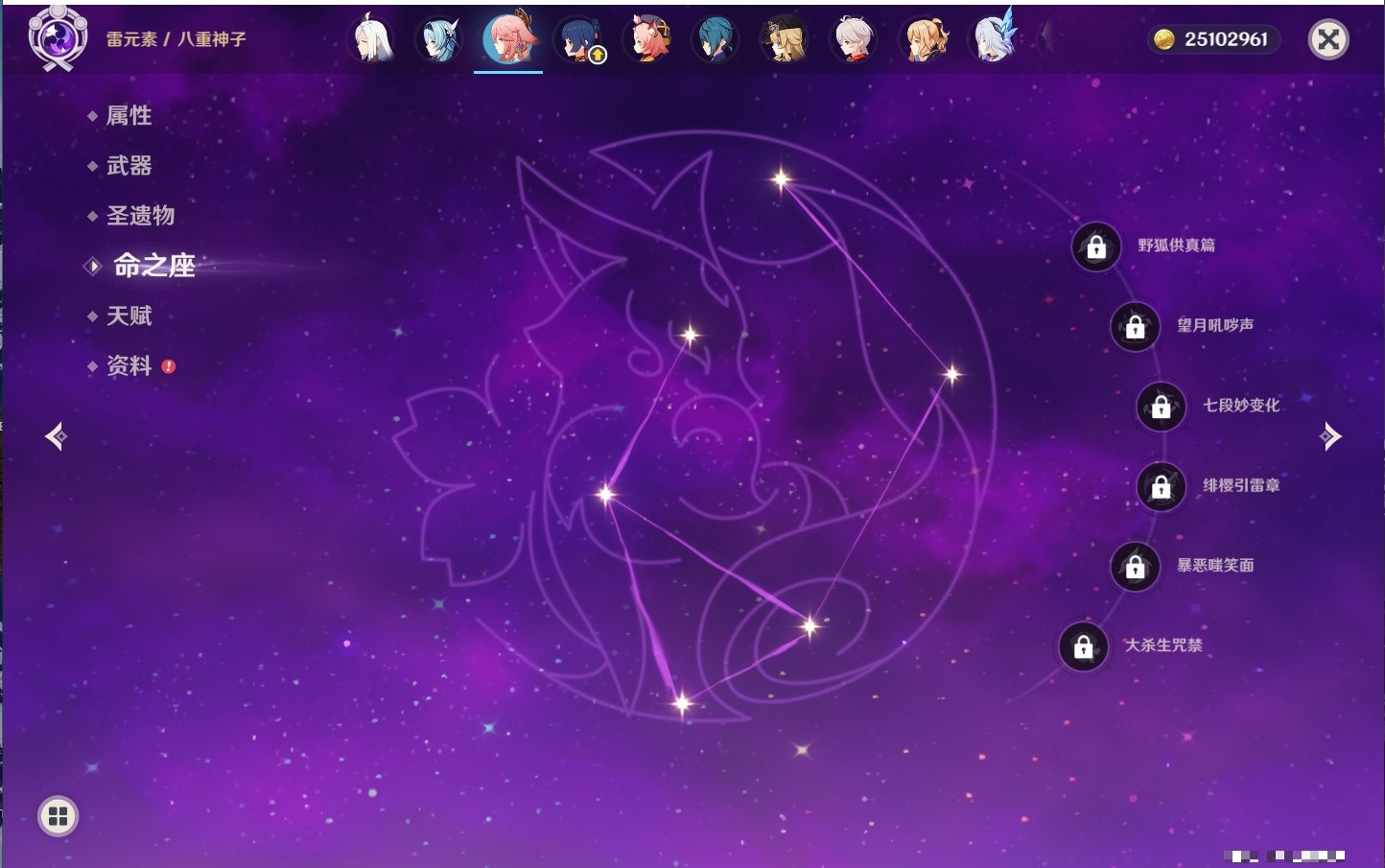Click lock icon beside 暴恶嗤笑面
The image size is (1385, 868).
tap(1136, 566)
